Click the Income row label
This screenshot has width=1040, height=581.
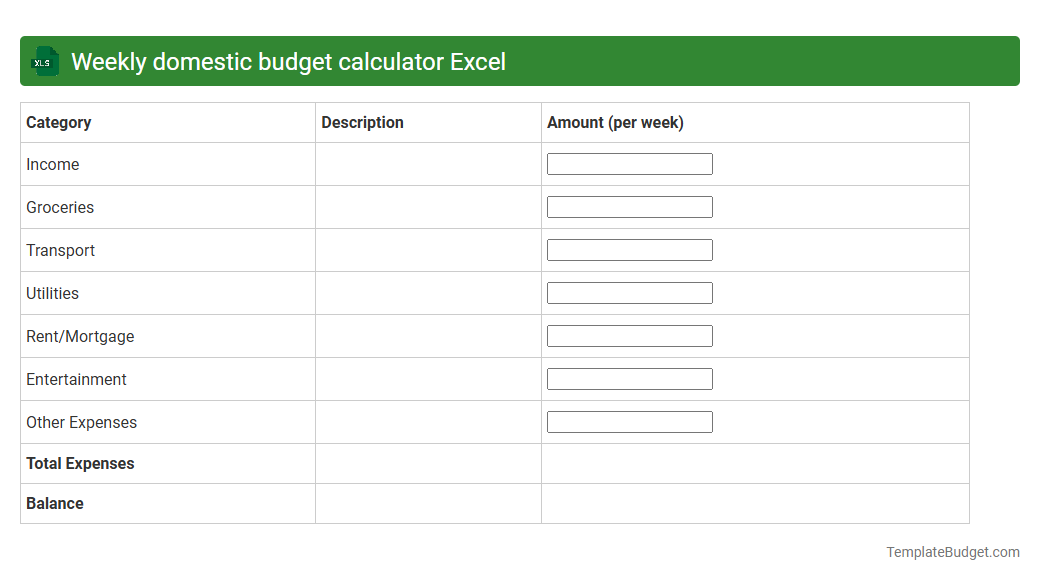pos(52,164)
